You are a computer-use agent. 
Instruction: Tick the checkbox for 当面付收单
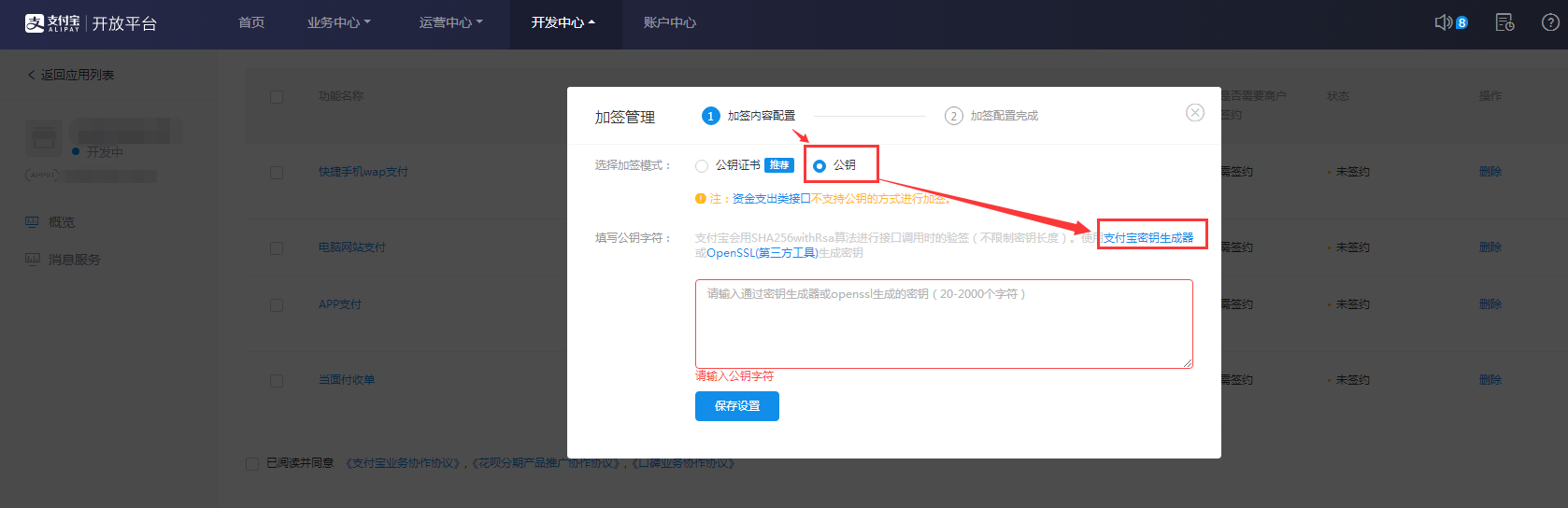(x=277, y=381)
